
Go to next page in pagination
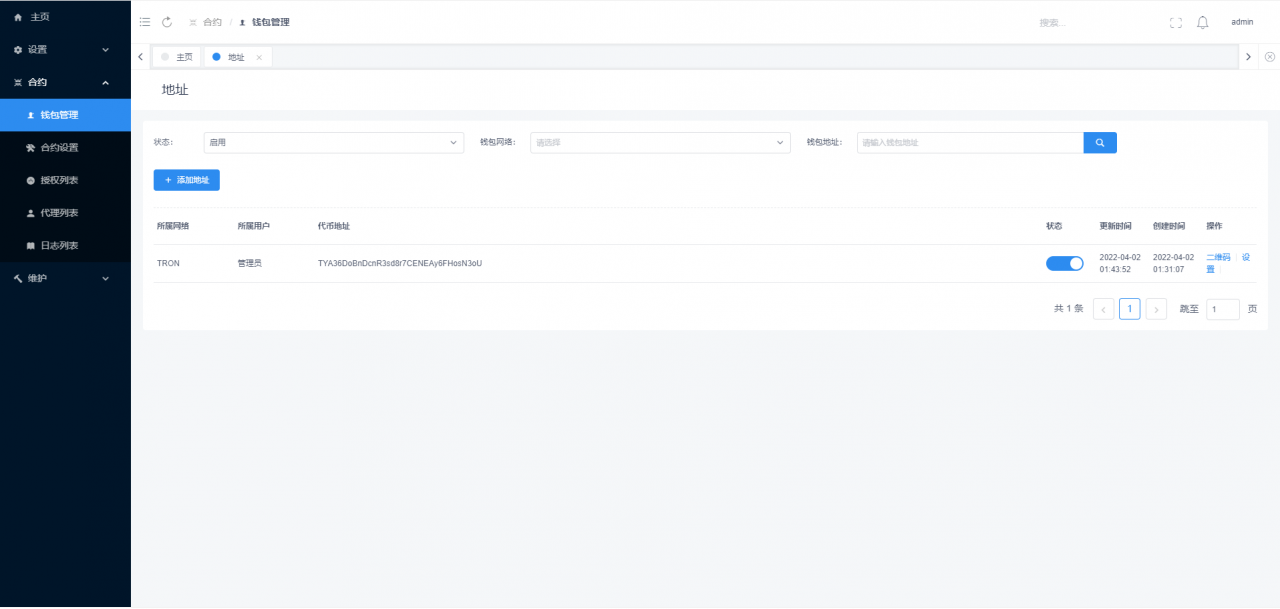pos(1156,309)
